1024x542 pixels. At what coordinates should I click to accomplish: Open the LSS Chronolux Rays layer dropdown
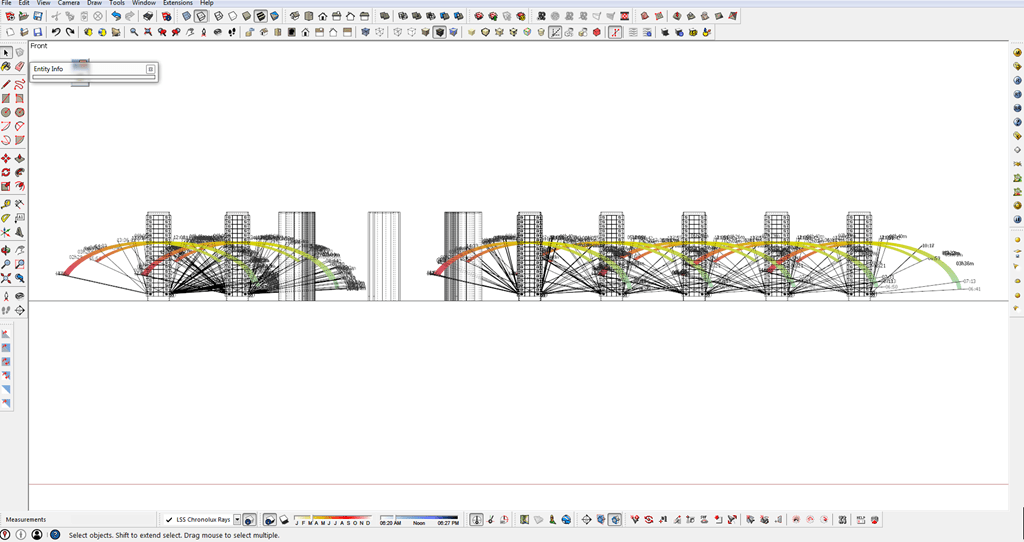point(237,520)
